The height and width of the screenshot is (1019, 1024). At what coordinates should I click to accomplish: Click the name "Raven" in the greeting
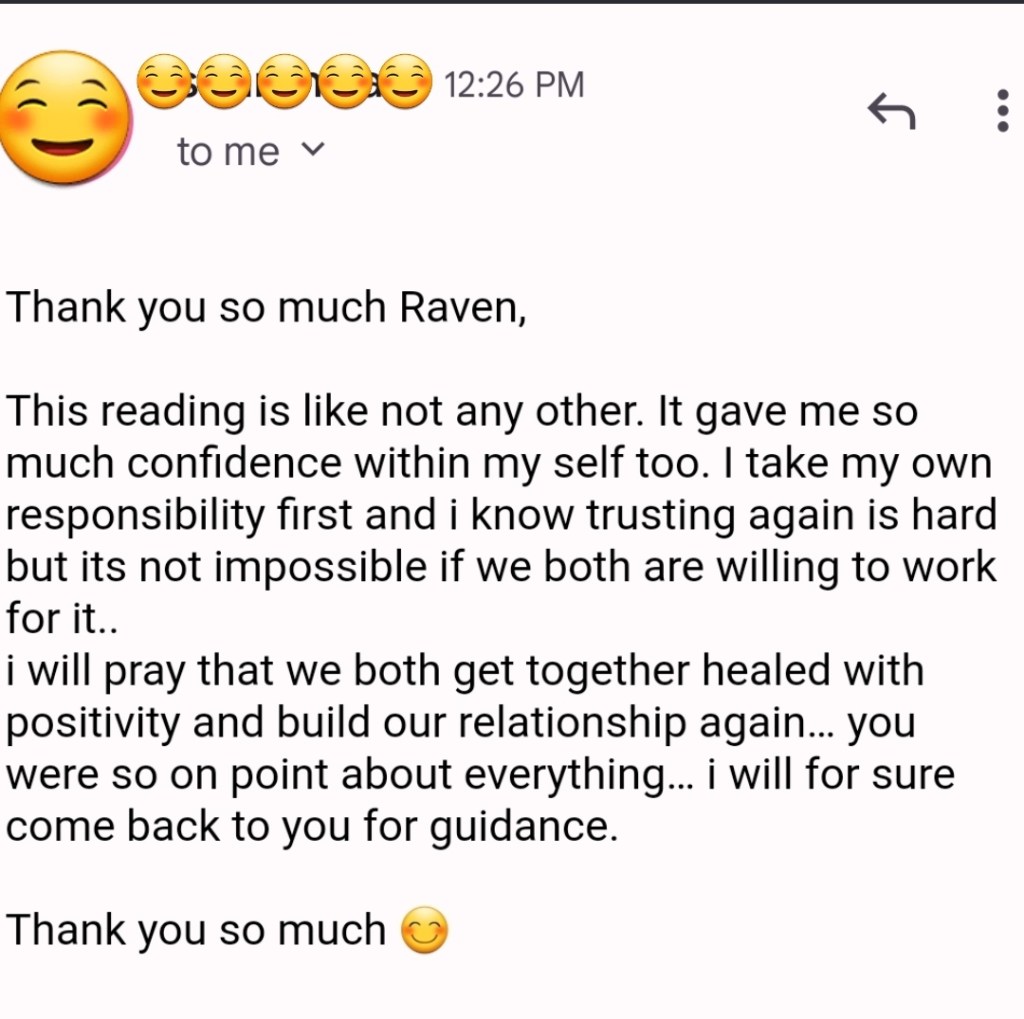(460, 308)
